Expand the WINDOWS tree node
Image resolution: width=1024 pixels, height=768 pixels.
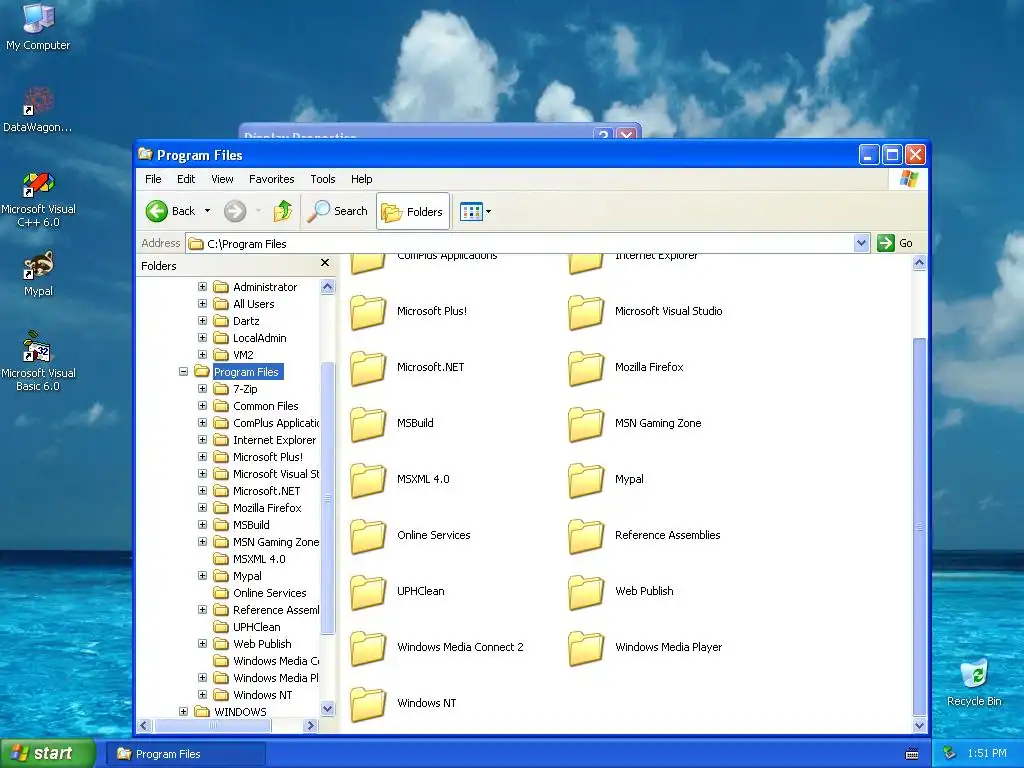click(184, 711)
